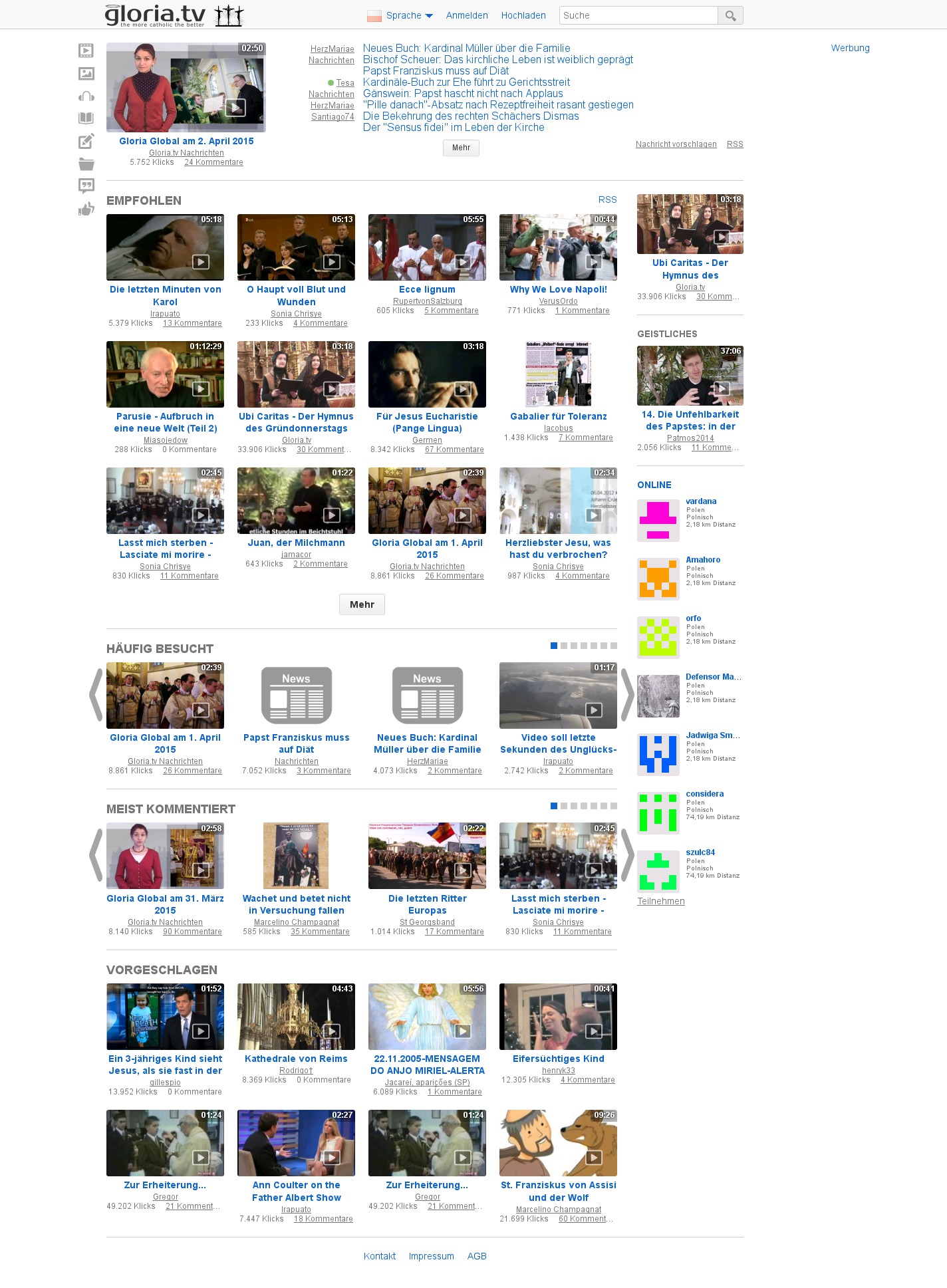The width and height of the screenshot is (947, 1288).
Task: Click the Mehr button below Empfohlen videos
Action: [362, 604]
